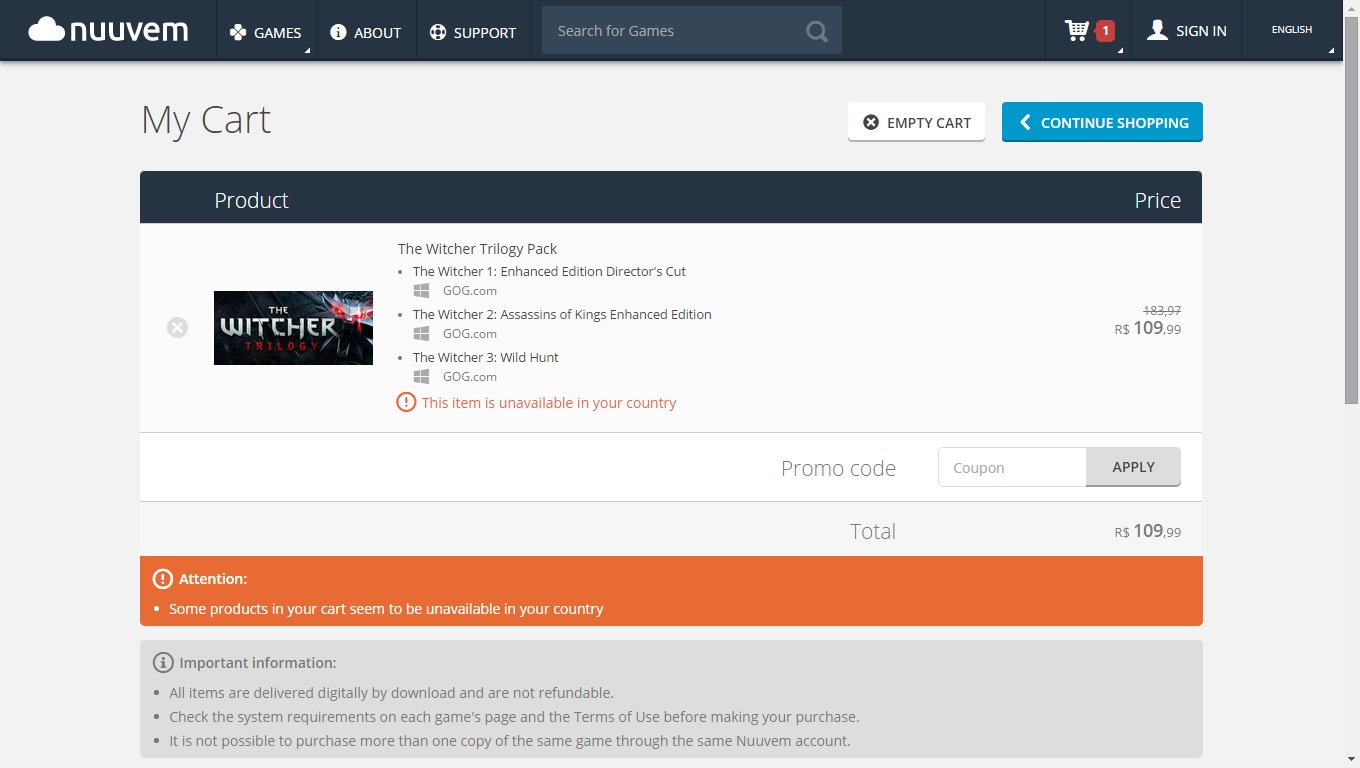This screenshot has height=768, width=1360.
Task: Click 'This item is unavailable in your country'
Action: 549,403
